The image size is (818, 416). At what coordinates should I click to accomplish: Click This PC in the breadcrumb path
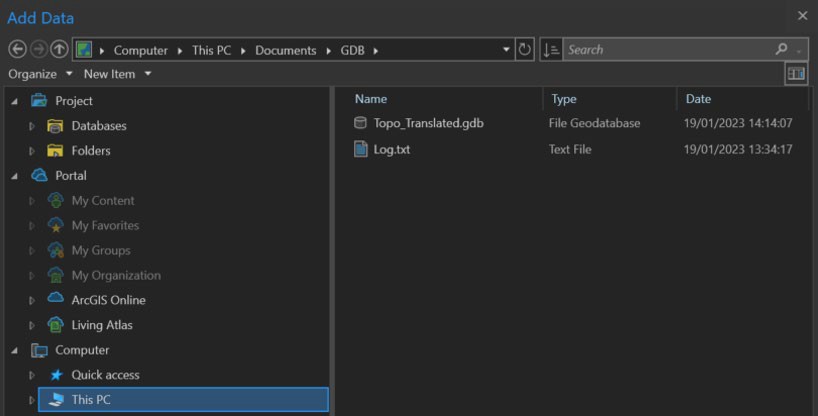pyautogui.click(x=211, y=50)
